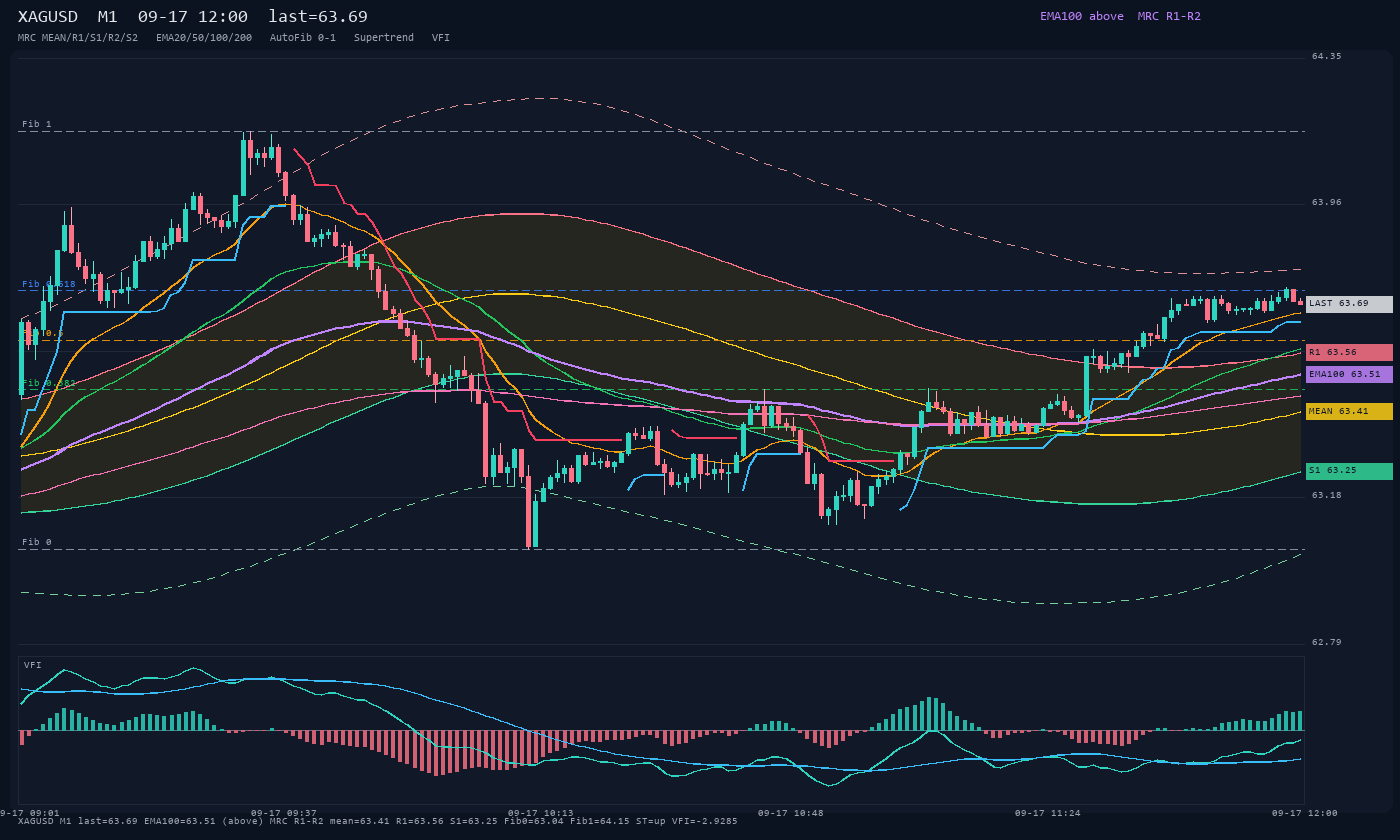Click the '09-17 09:37' time axis label
This screenshot has width=1400, height=840.
tap(284, 813)
